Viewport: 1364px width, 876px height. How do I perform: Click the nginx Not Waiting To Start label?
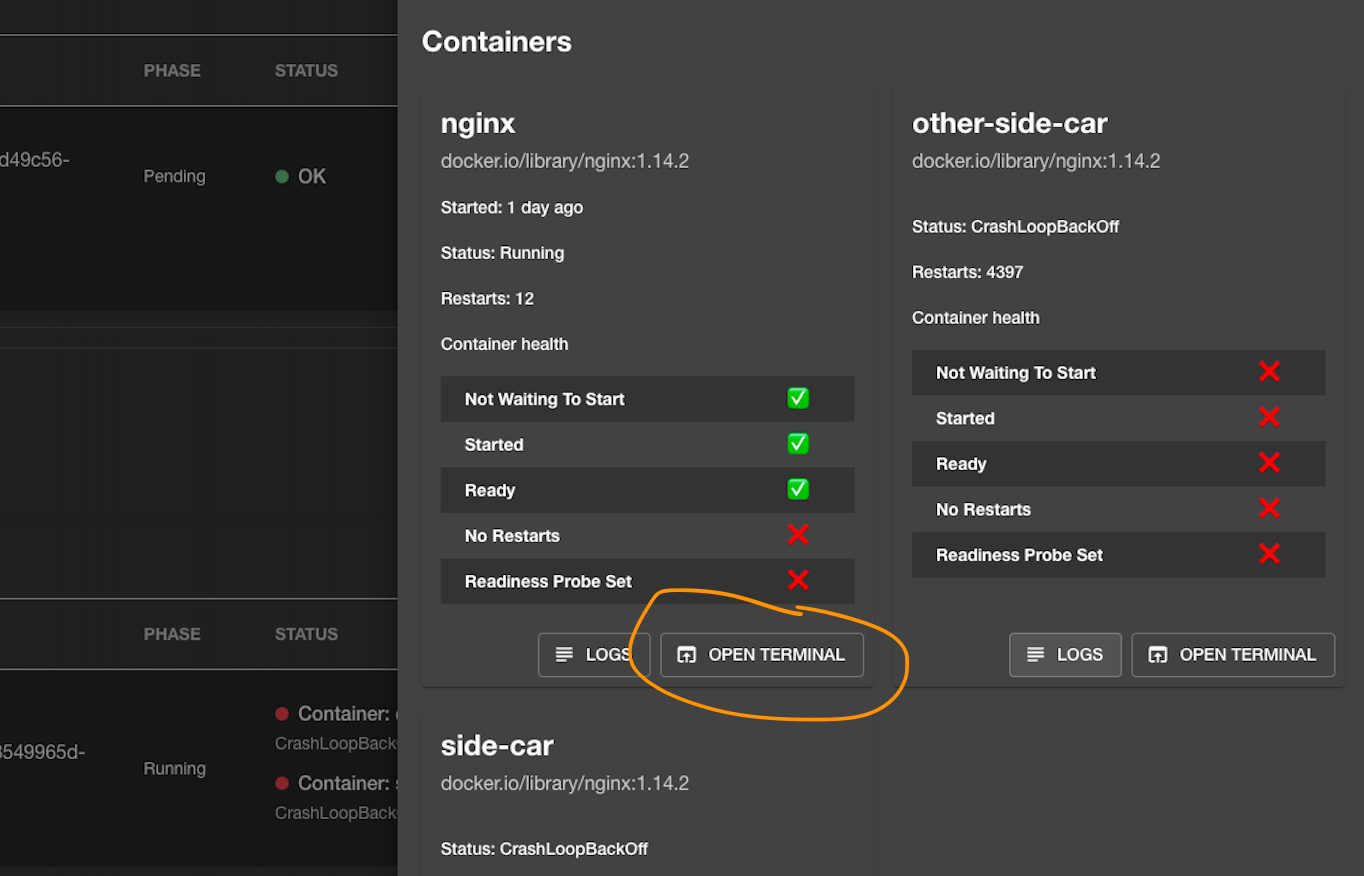point(545,399)
